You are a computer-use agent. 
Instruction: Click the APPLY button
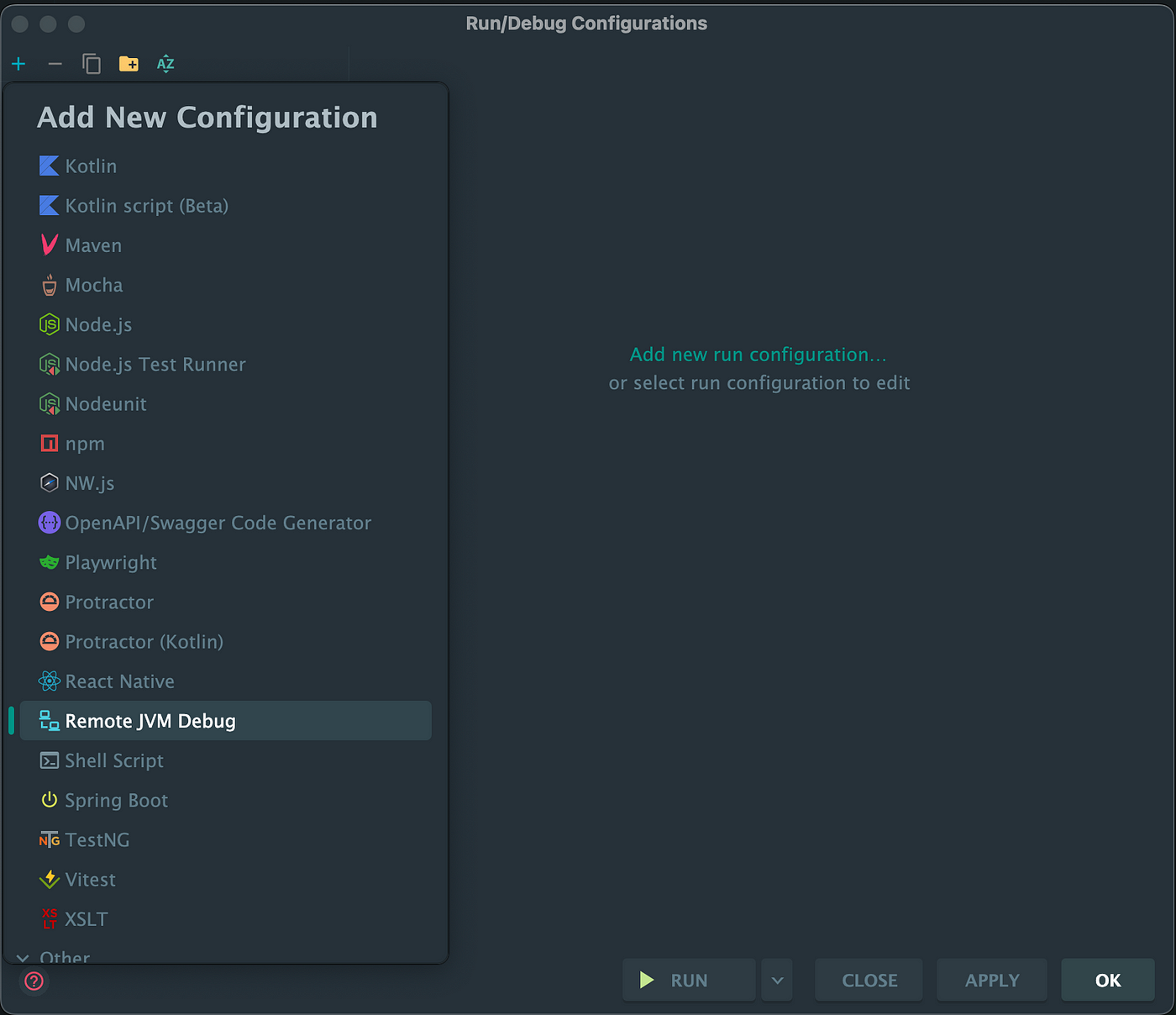coord(992,981)
